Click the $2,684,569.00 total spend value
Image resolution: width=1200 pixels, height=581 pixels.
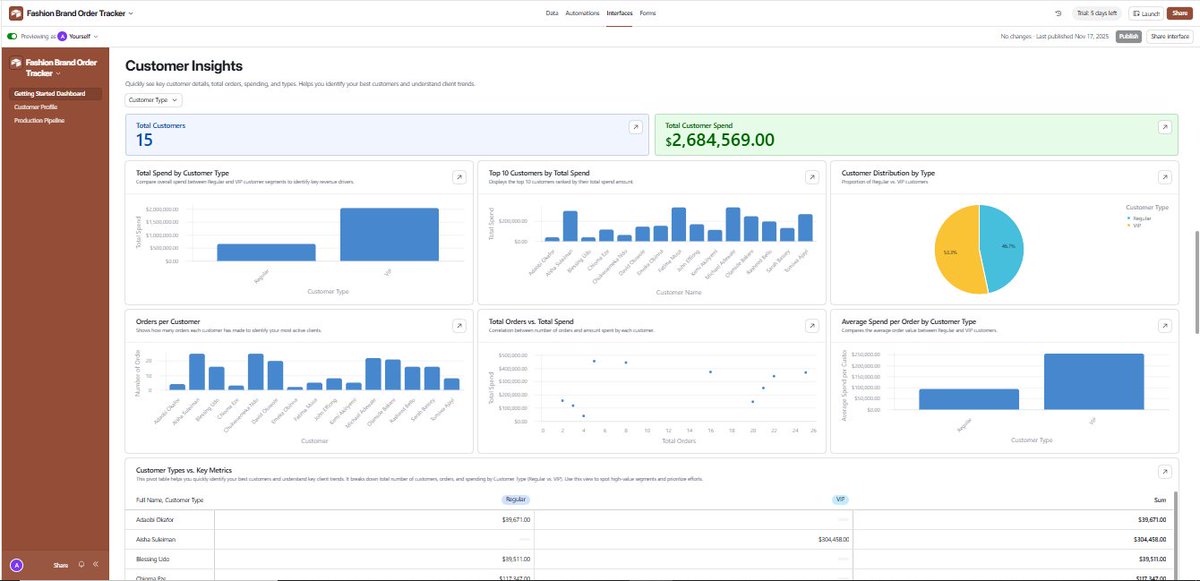click(x=719, y=140)
